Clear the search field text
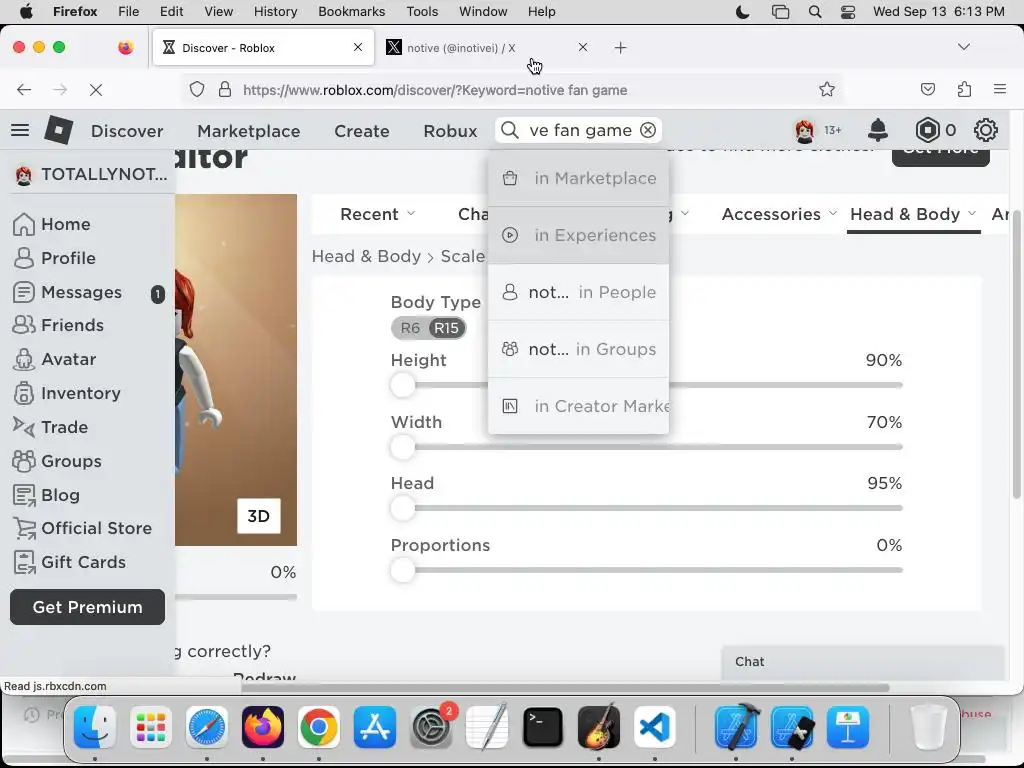1024x768 pixels. tap(648, 130)
